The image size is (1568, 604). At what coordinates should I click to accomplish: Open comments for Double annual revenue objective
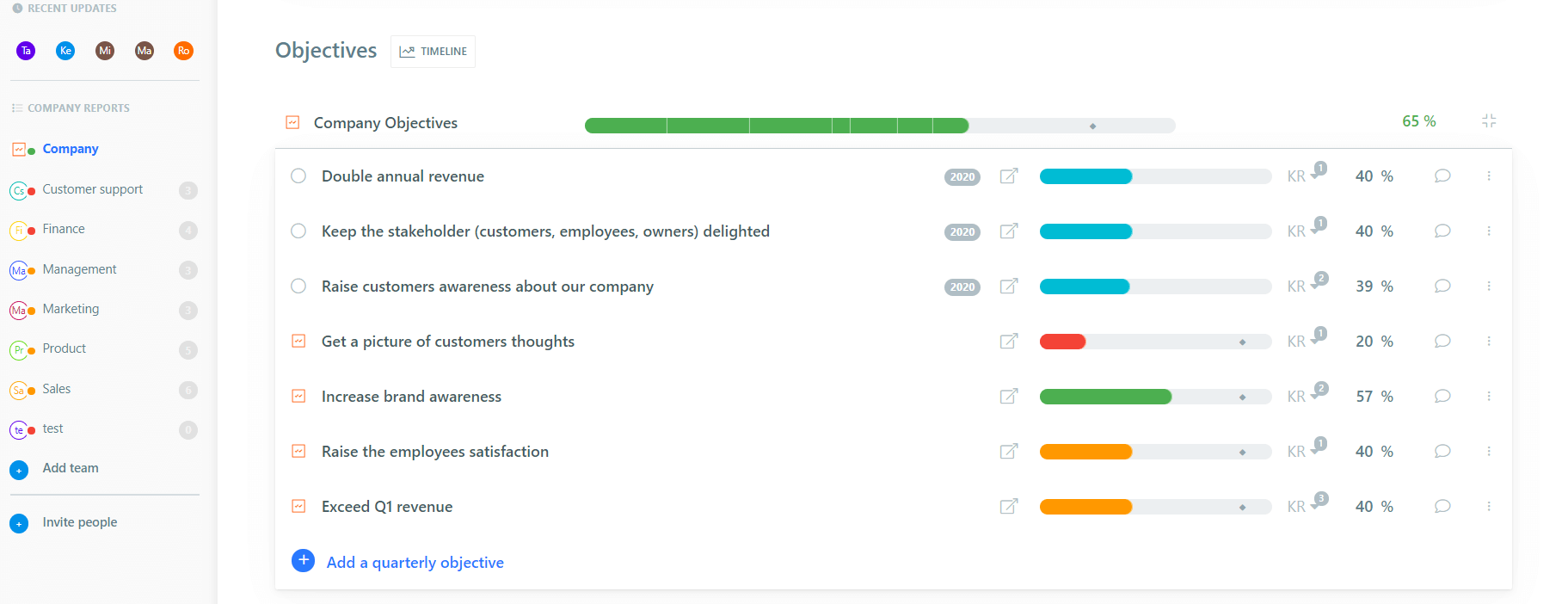pos(1442,176)
